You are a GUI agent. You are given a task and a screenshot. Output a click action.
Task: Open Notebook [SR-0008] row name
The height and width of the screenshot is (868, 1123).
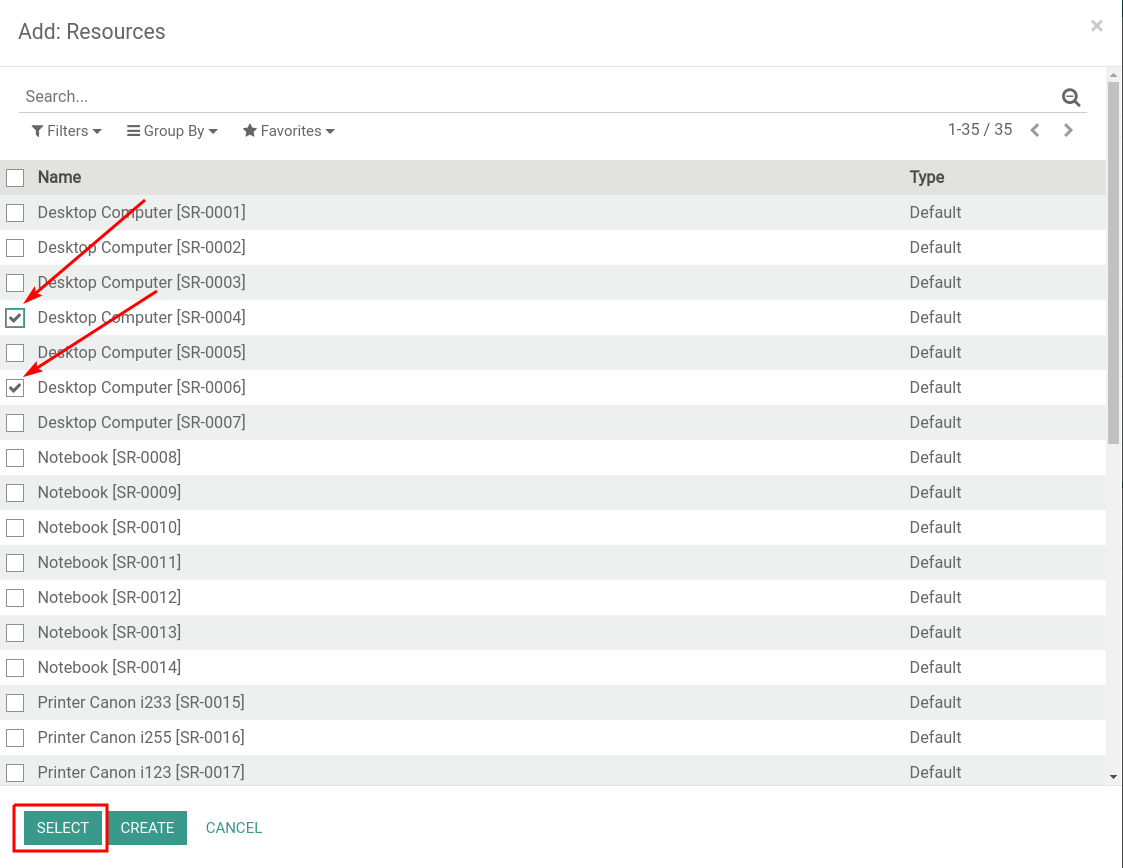109,458
